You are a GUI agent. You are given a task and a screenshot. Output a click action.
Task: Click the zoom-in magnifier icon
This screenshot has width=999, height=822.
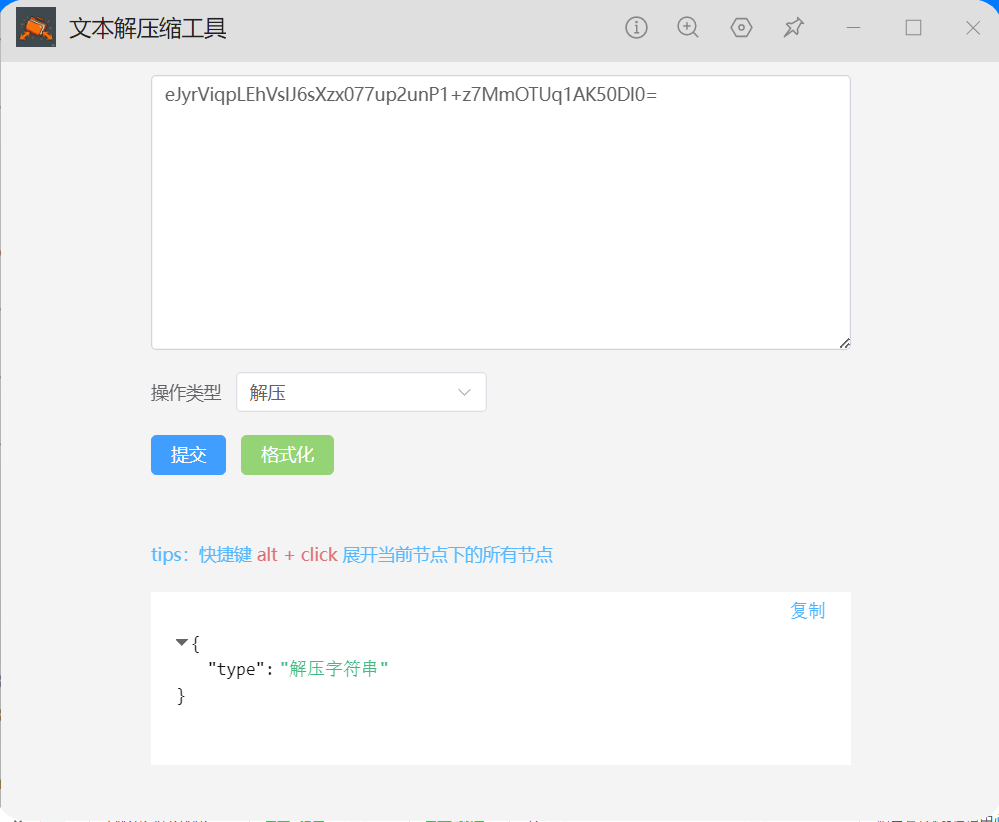(688, 28)
